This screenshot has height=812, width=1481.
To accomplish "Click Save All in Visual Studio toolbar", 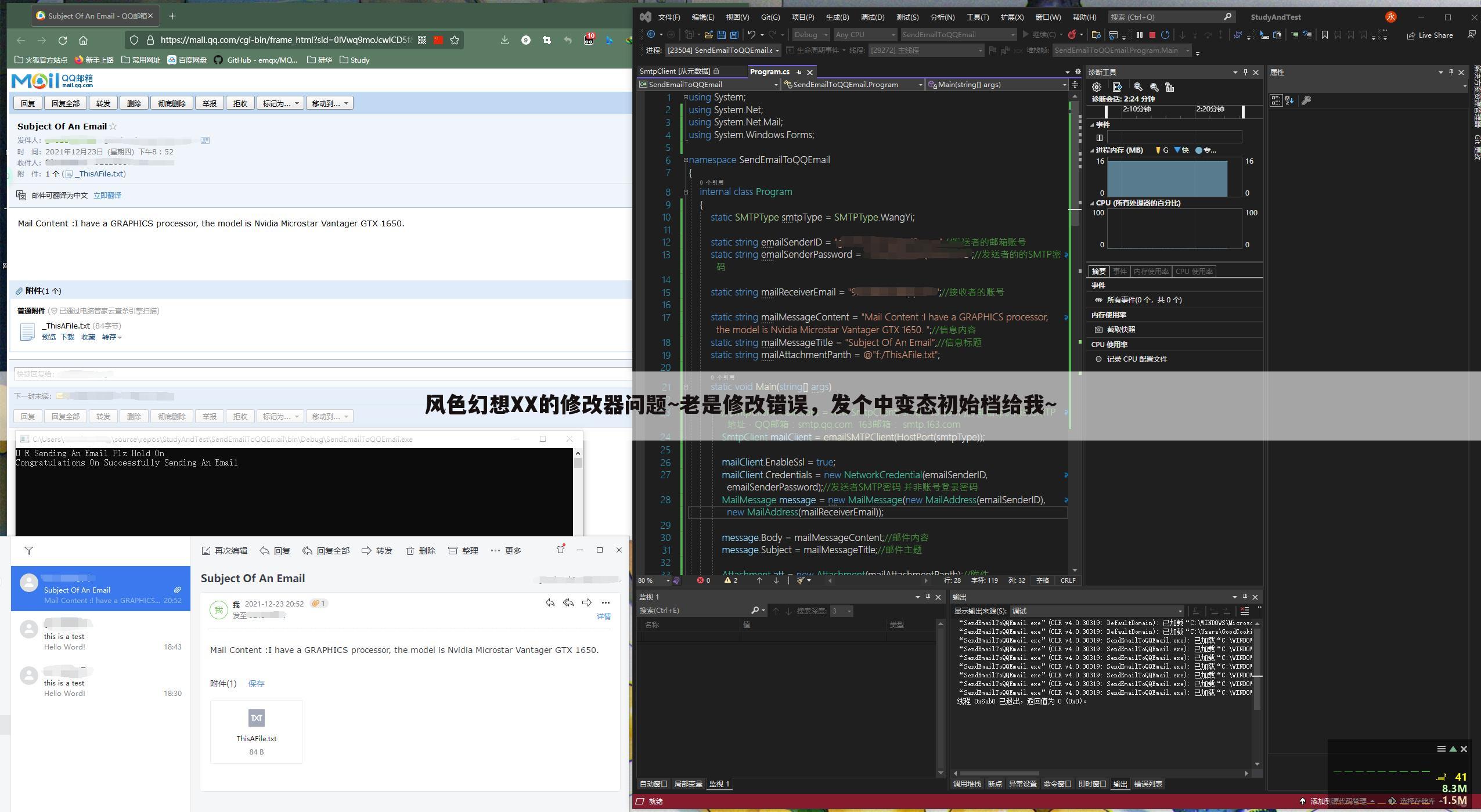I will pyautogui.click(x=734, y=35).
